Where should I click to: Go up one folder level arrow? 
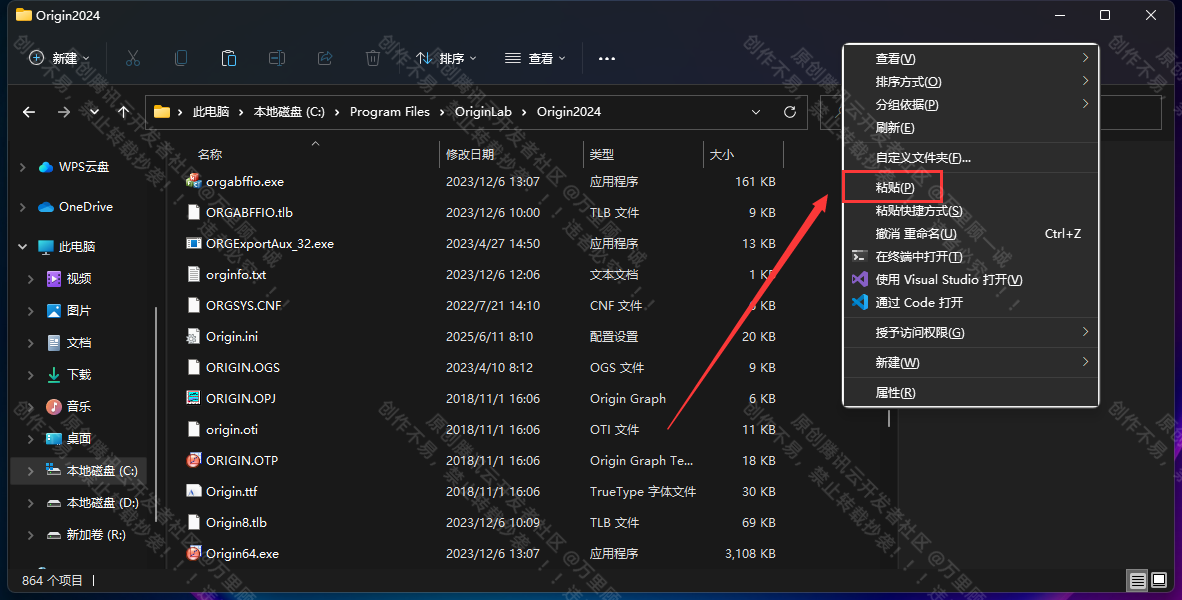pyautogui.click(x=123, y=112)
